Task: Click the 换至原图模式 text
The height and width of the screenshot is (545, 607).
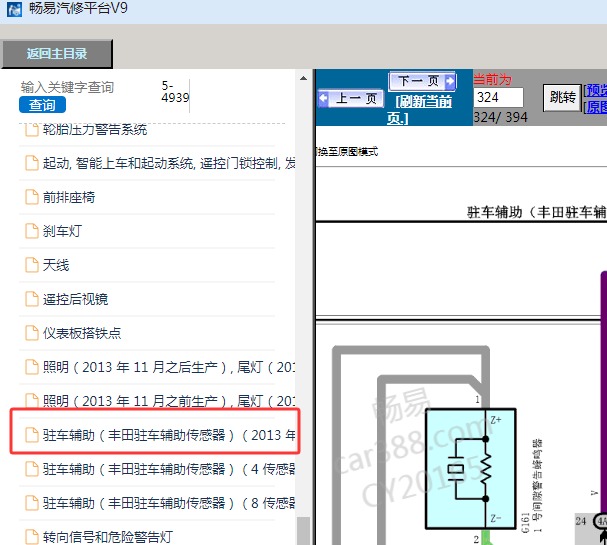Action: 347,151
